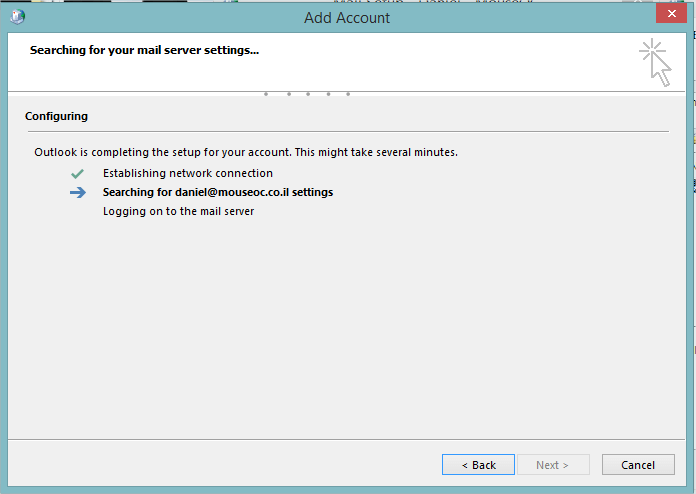Click the green checkmark beside Establishing network connection

77,174
